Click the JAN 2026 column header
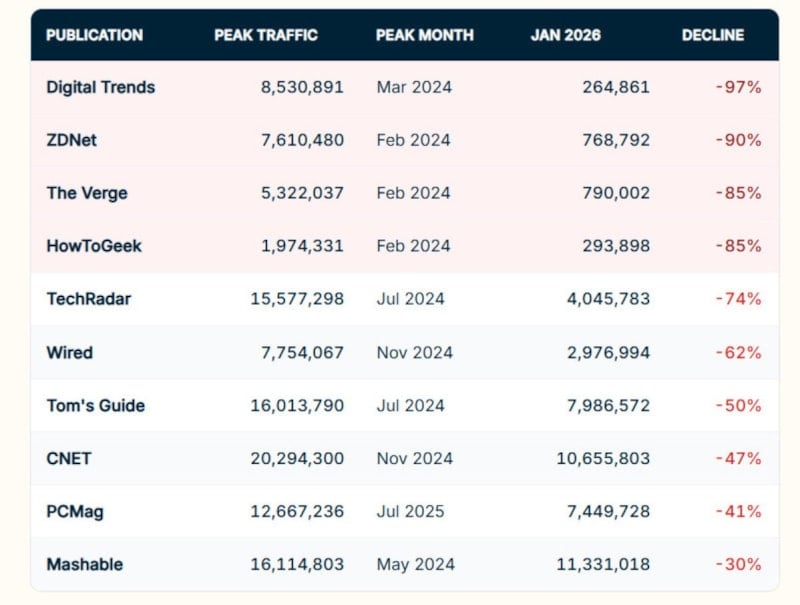Image resolution: width=800 pixels, height=605 pixels. coord(565,35)
